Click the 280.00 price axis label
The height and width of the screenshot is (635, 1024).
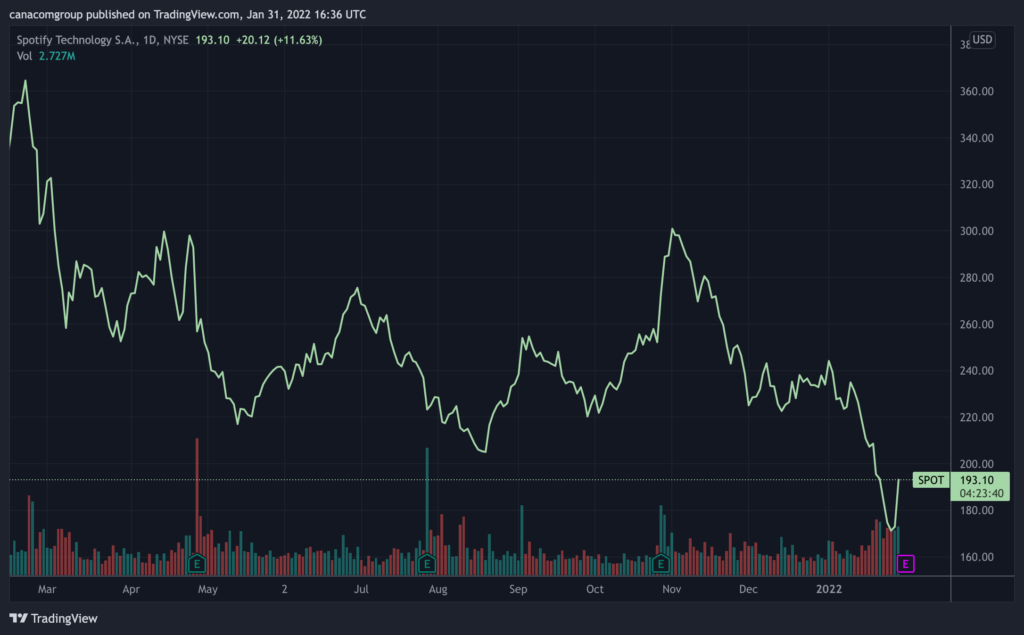(x=976, y=278)
